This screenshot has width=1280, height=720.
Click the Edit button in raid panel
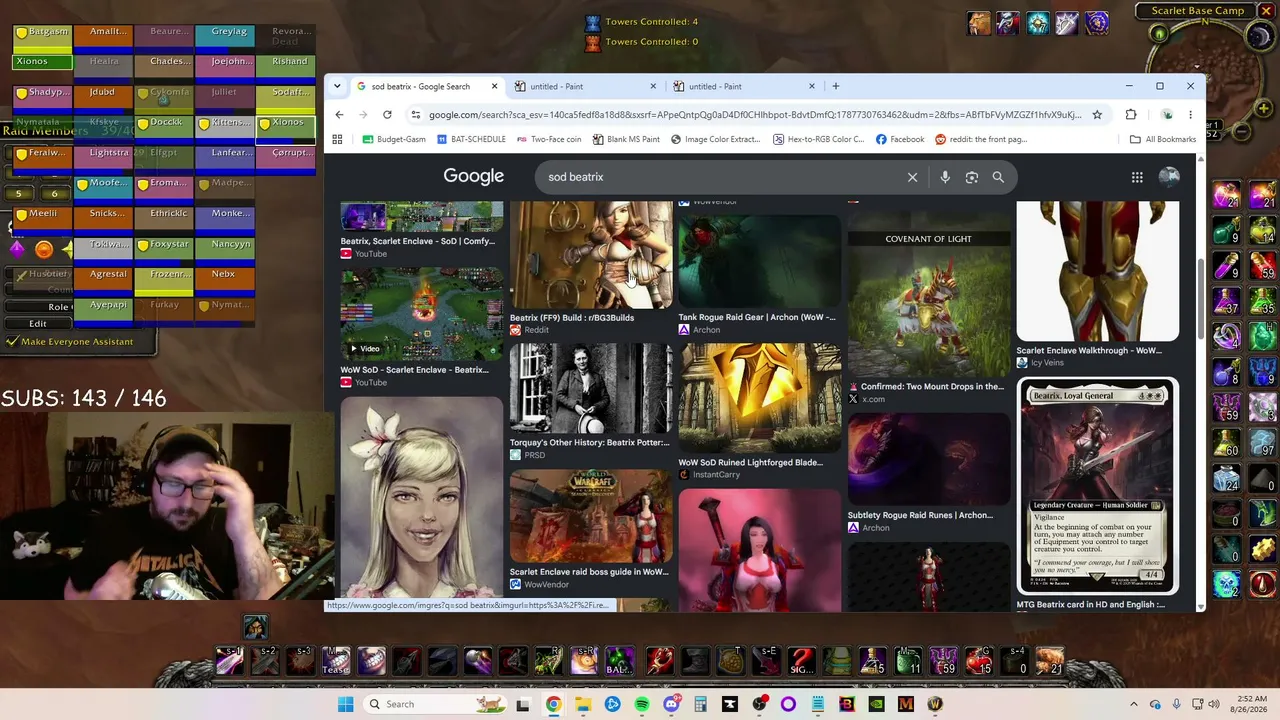pyautogui.click(x=38, y=324)
